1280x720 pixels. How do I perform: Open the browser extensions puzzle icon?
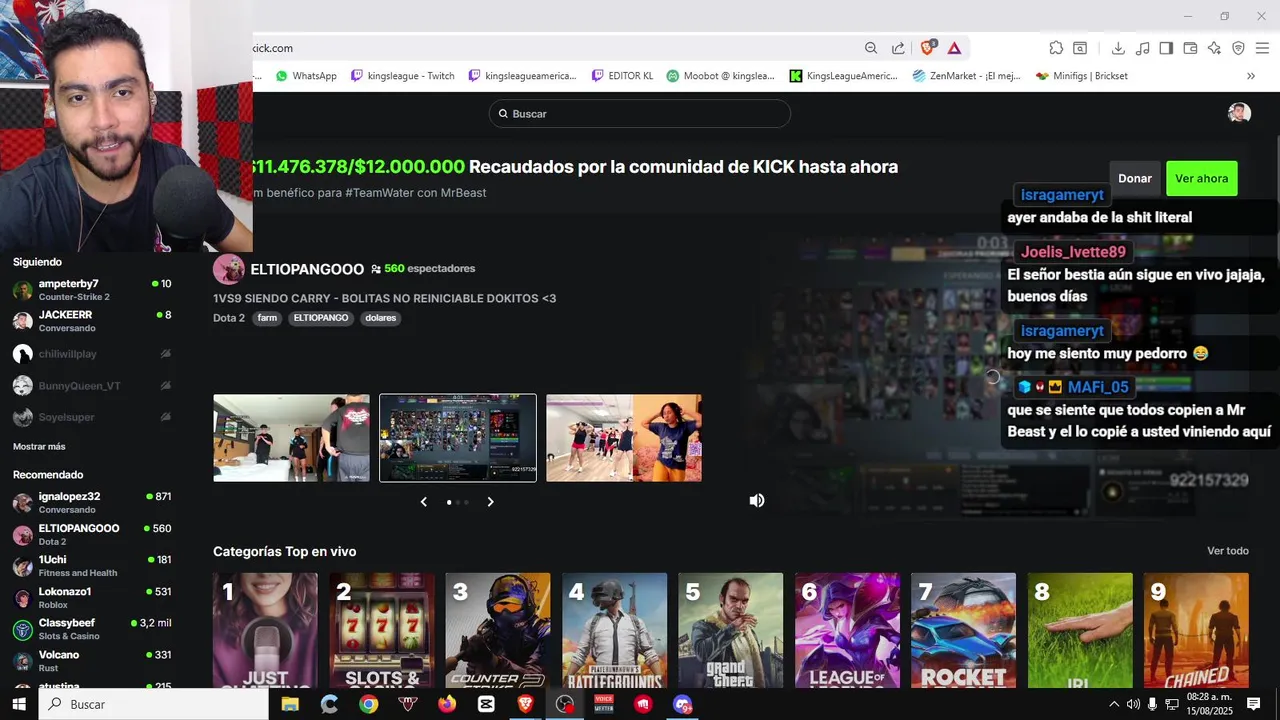tap(1056, 48)
